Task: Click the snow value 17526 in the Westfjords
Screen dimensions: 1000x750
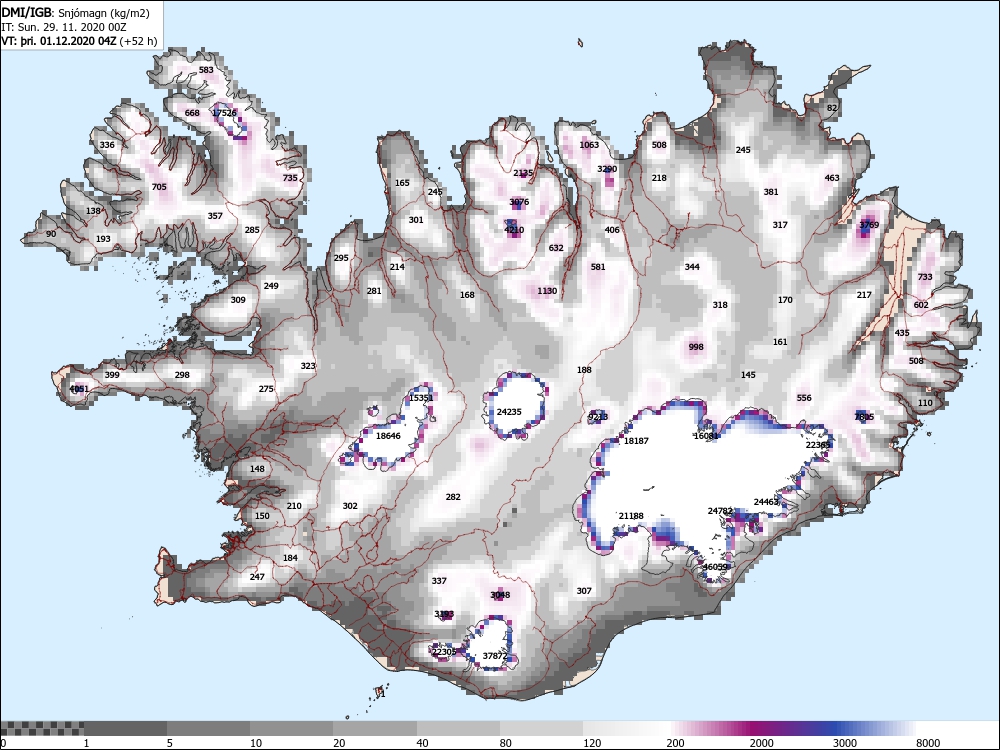Action: (x=224, y=113)
